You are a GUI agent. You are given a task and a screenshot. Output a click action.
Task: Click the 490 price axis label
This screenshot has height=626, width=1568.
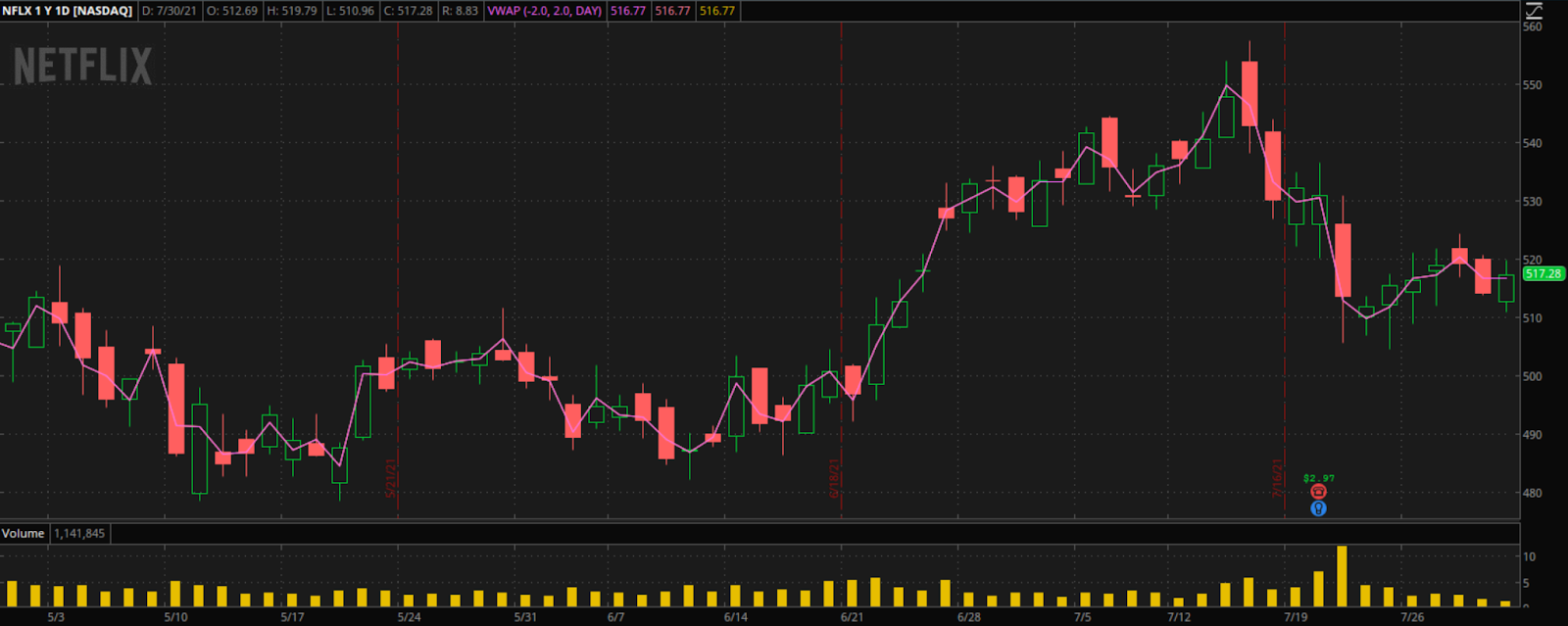[1532, 435]
